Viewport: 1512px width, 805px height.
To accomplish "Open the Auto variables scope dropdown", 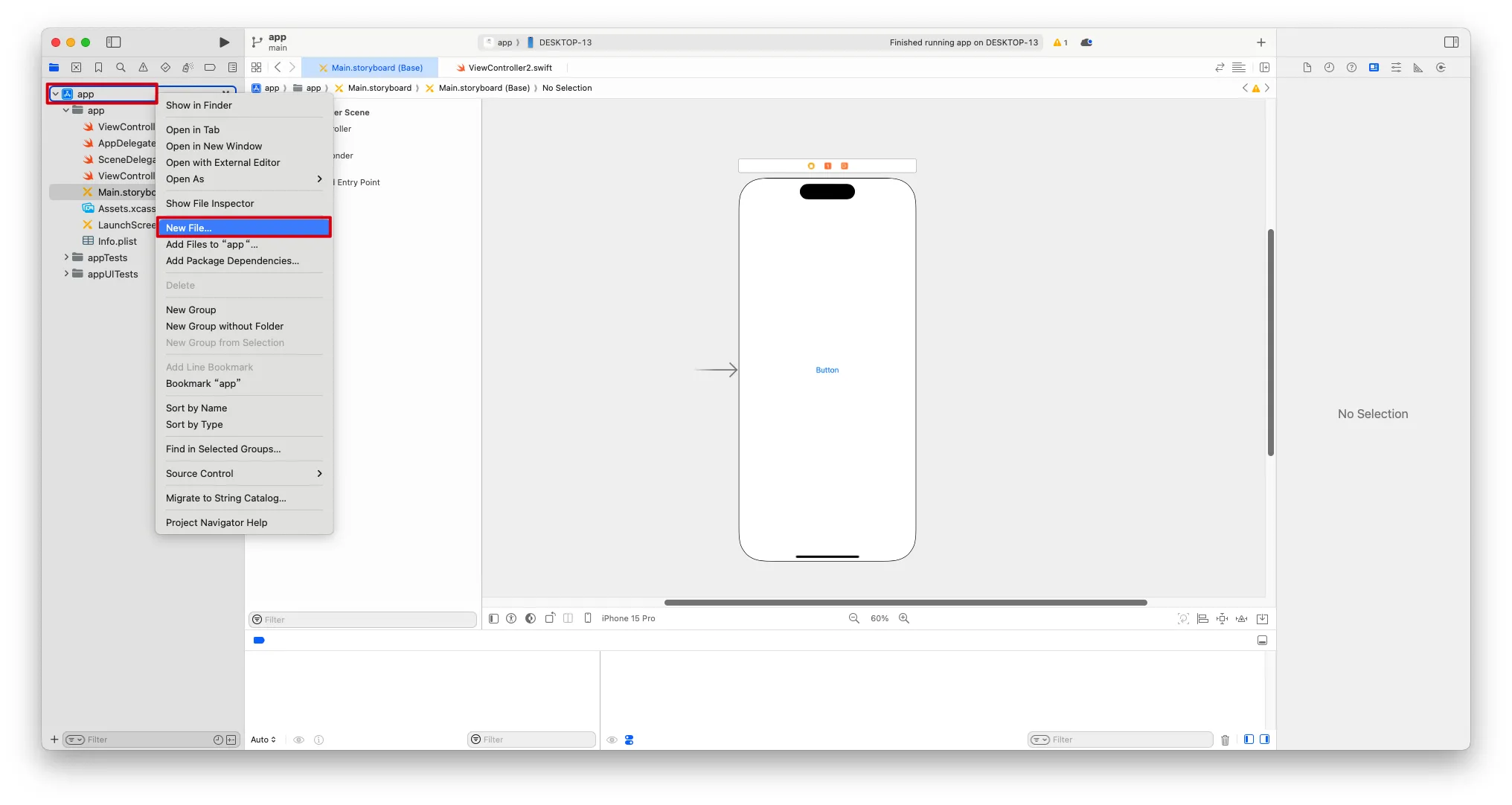I will tap(263, 740).
